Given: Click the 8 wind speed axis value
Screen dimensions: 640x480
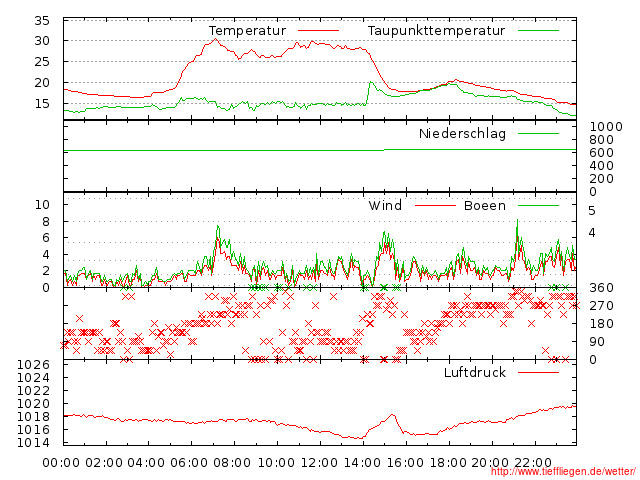Looking at the screenshot, I should point(46,222).
